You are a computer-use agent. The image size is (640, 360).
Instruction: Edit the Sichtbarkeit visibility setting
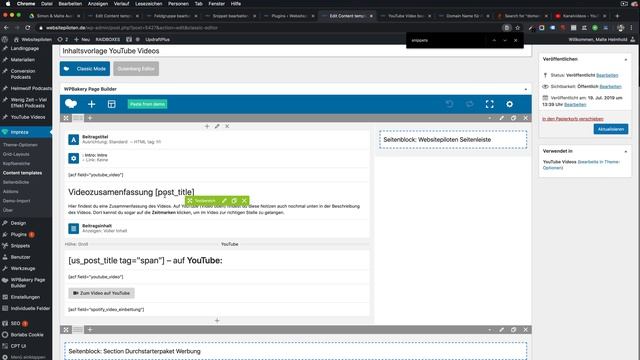(x=610, y=87)
